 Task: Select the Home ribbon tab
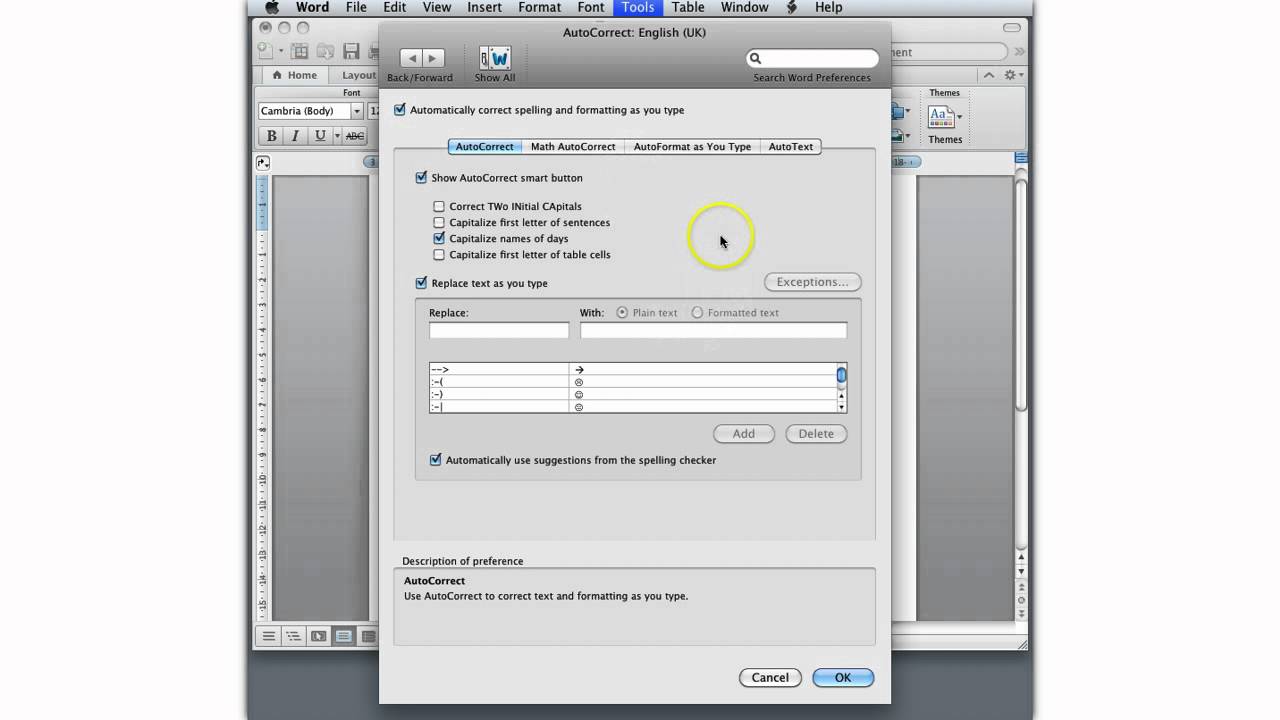click(295, 75)
